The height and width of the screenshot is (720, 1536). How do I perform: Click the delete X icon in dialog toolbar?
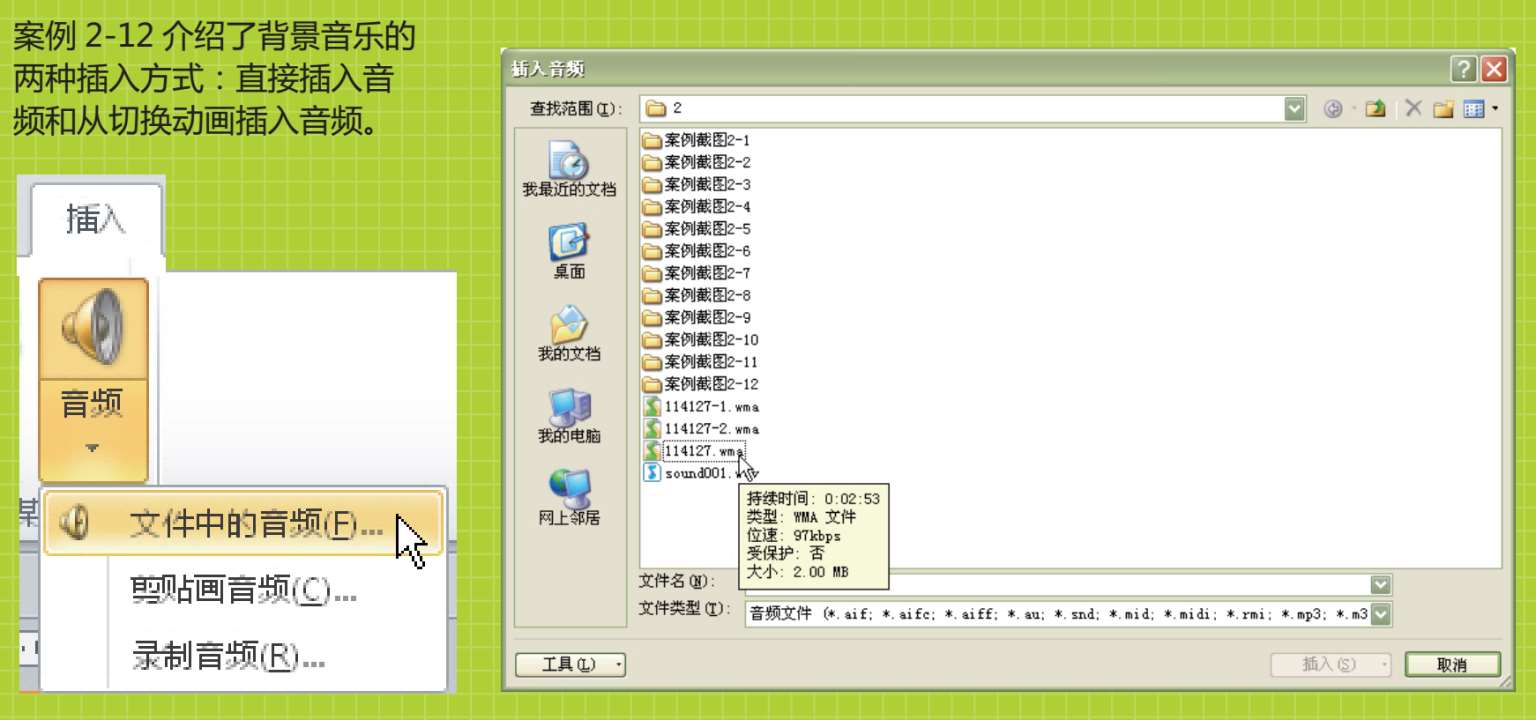pos(1413,109)
